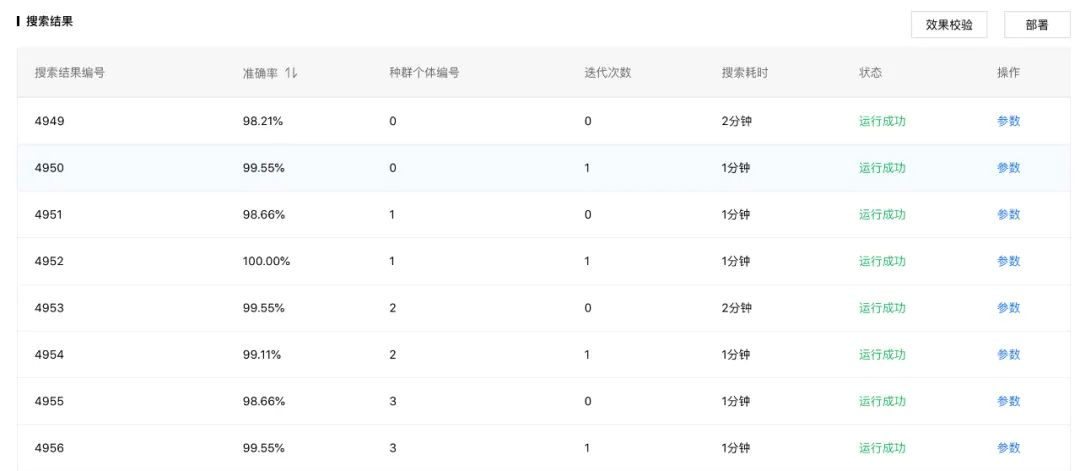
Task: Select the 操作 column header
Action: [x=1008, y=73]
